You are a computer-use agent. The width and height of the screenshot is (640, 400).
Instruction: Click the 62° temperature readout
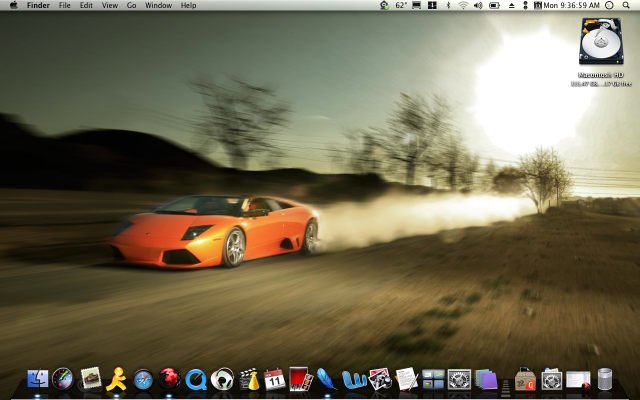click(402, 5)
